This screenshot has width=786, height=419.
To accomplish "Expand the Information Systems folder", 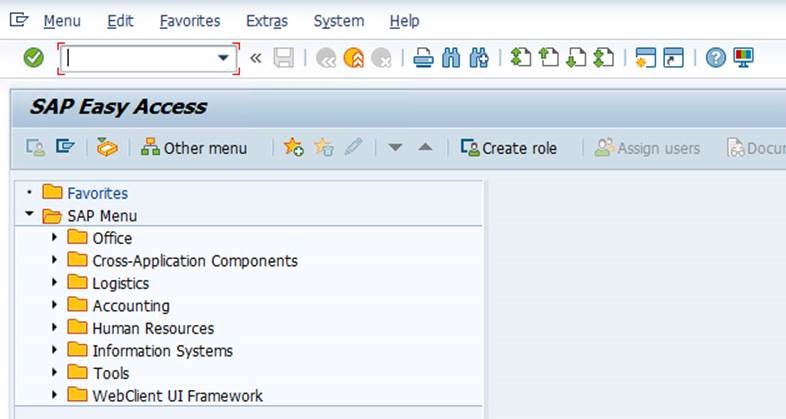I will pyautogui.click(x=54, y=350).
